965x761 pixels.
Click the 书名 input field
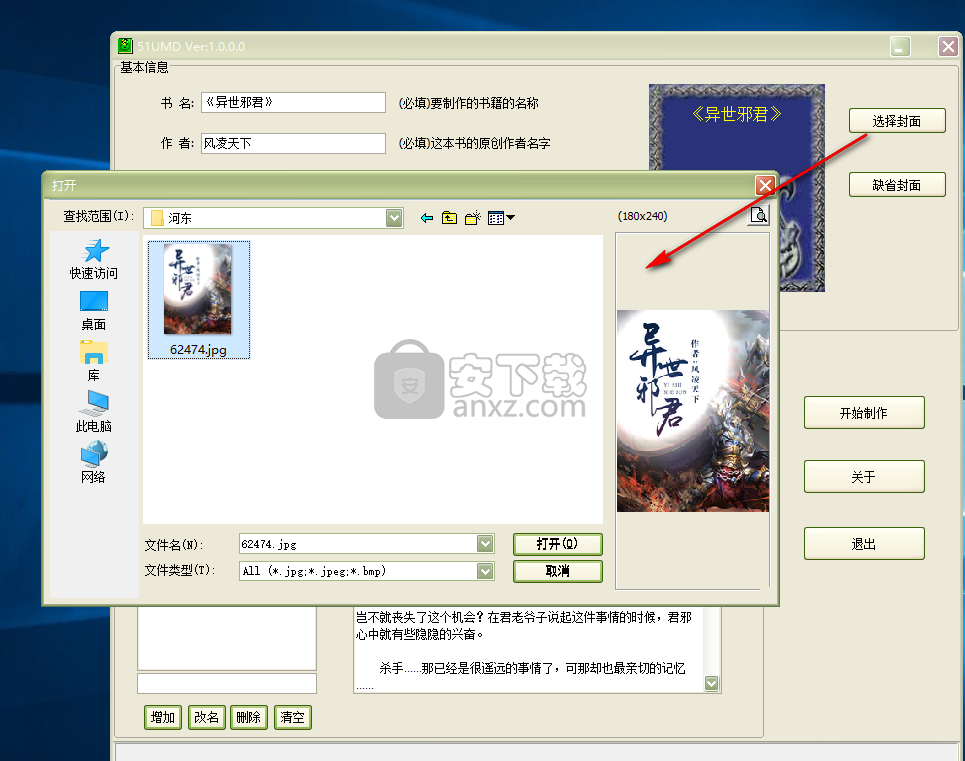point(293,103)
